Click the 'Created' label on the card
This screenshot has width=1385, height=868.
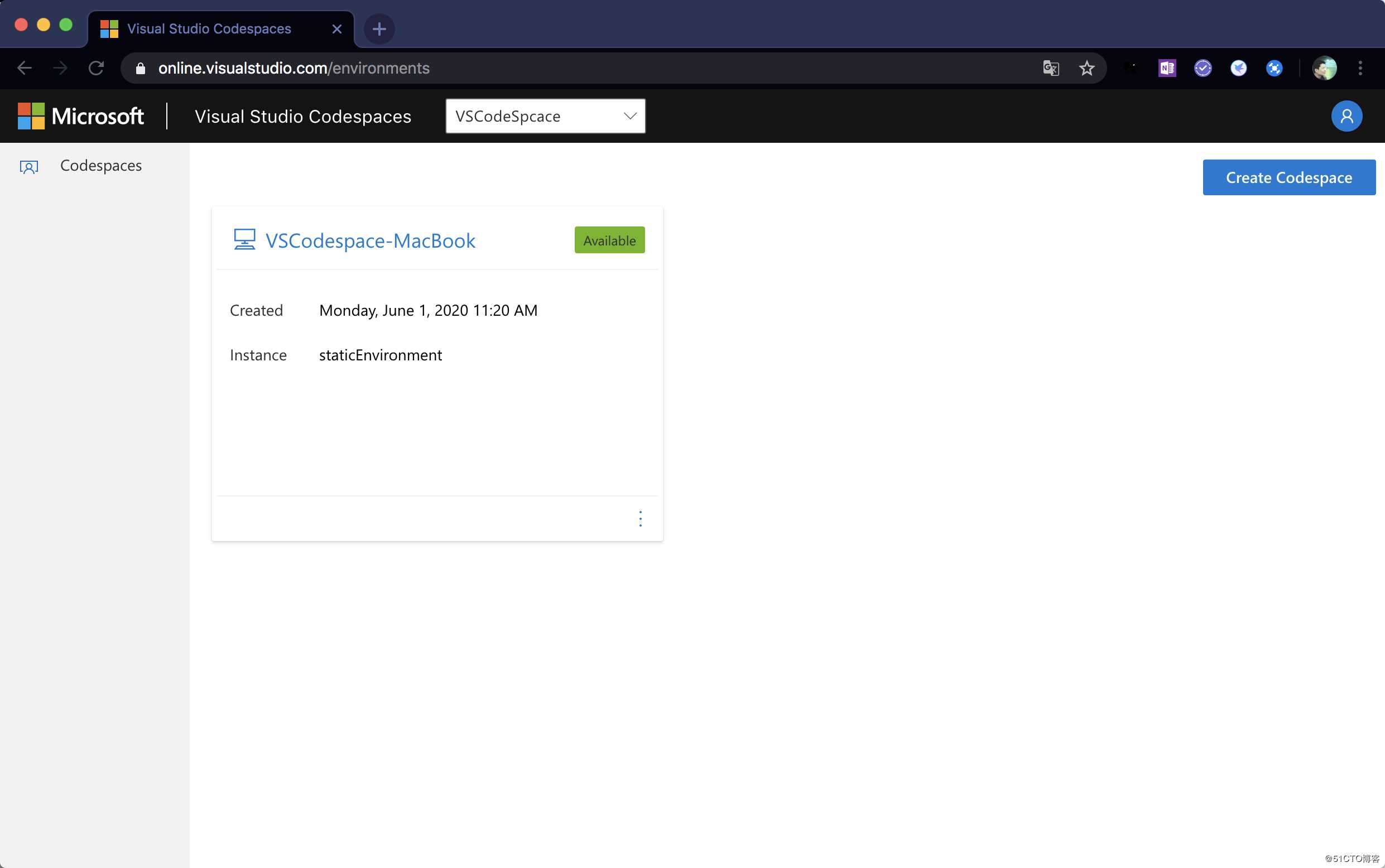[257, 311]
